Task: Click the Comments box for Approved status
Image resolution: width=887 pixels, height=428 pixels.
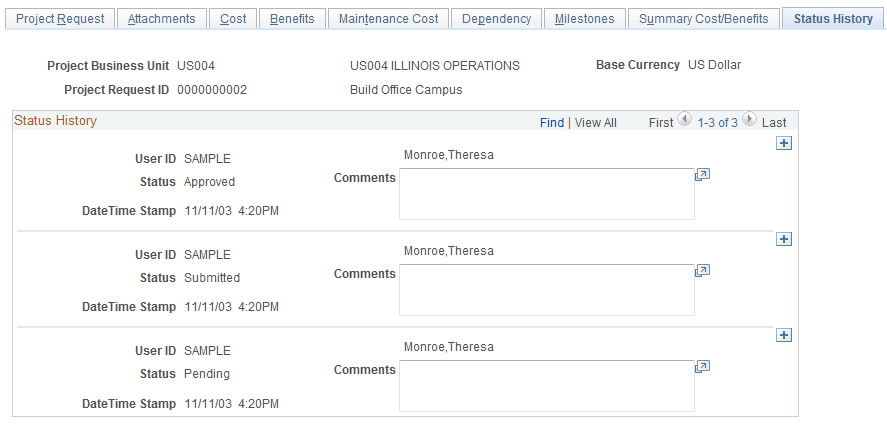Action: click(546, 193)
